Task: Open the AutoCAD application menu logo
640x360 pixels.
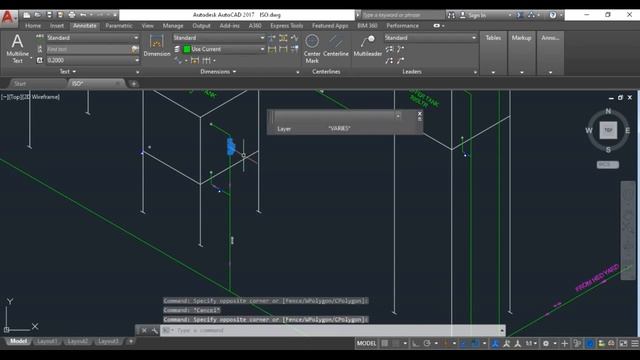Action: click(x=8, y=18)
